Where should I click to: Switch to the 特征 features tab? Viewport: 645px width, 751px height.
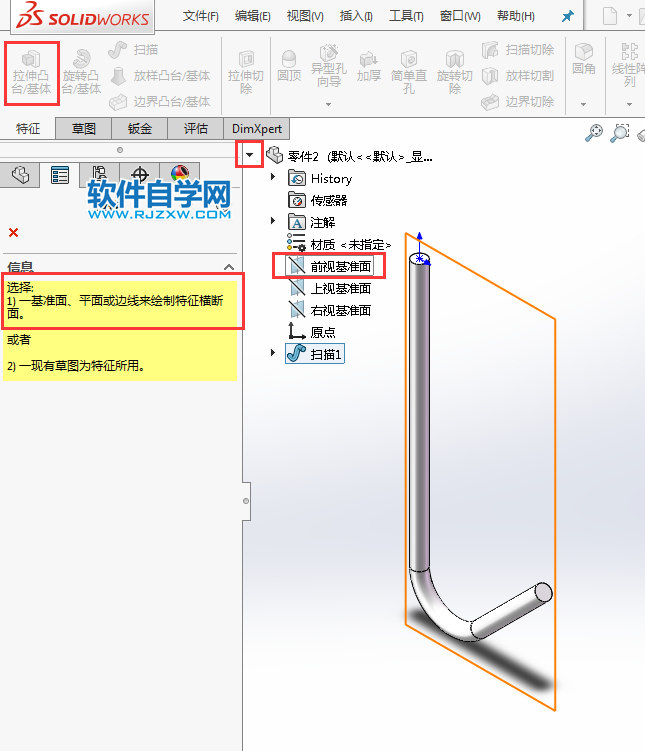click(x=28, y=128)
